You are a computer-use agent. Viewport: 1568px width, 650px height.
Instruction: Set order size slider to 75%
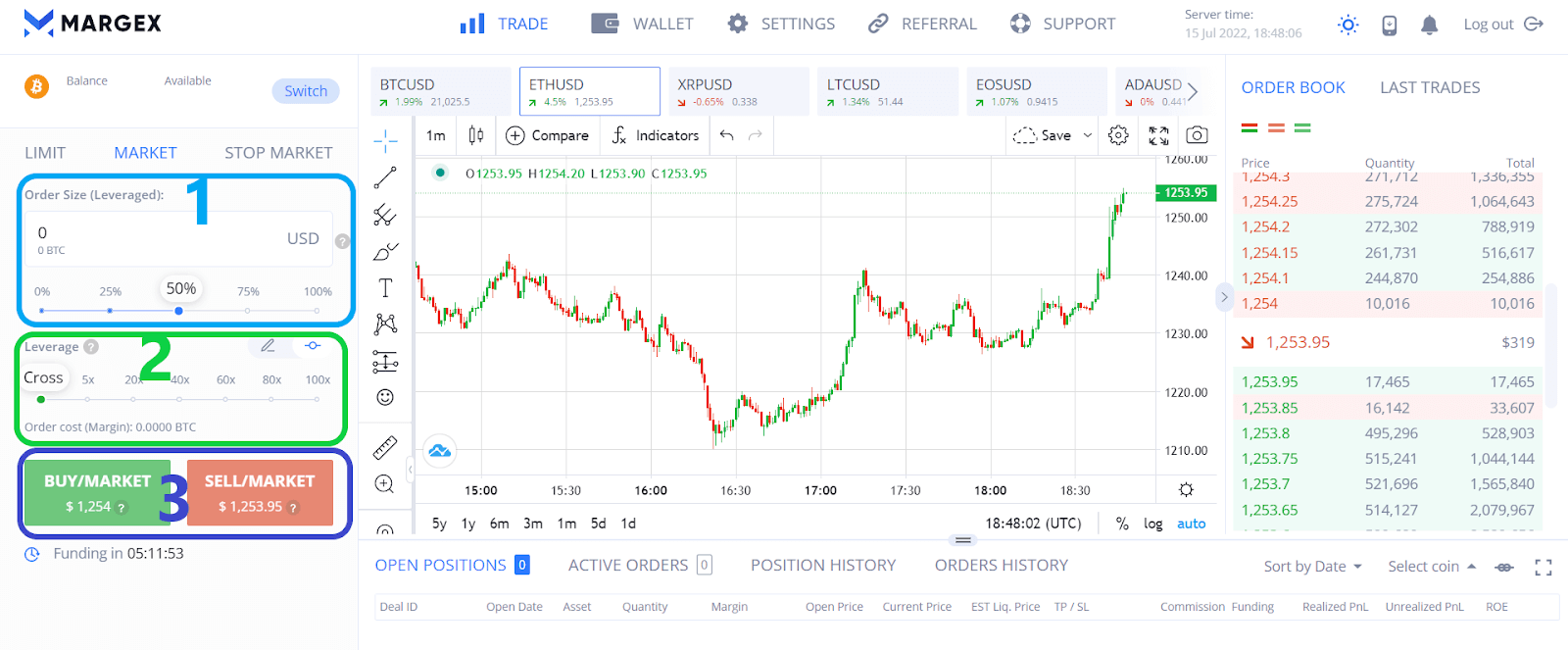pos(248,310)
